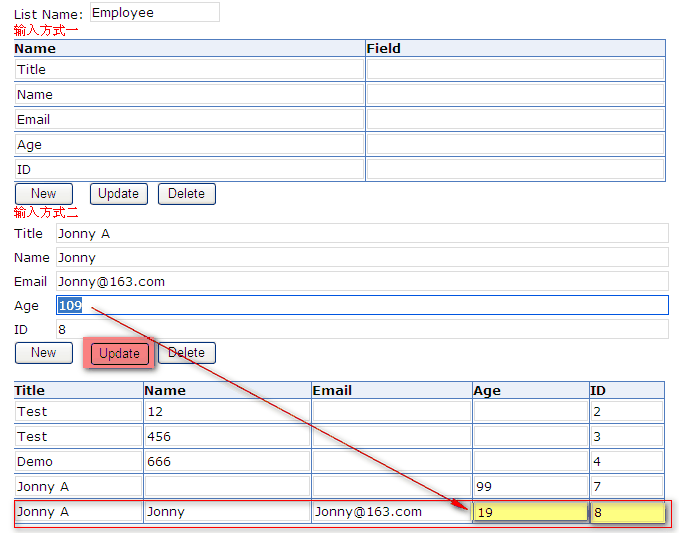
Task: Select the ID cell showing 3
Action: (x=627, y=436)
